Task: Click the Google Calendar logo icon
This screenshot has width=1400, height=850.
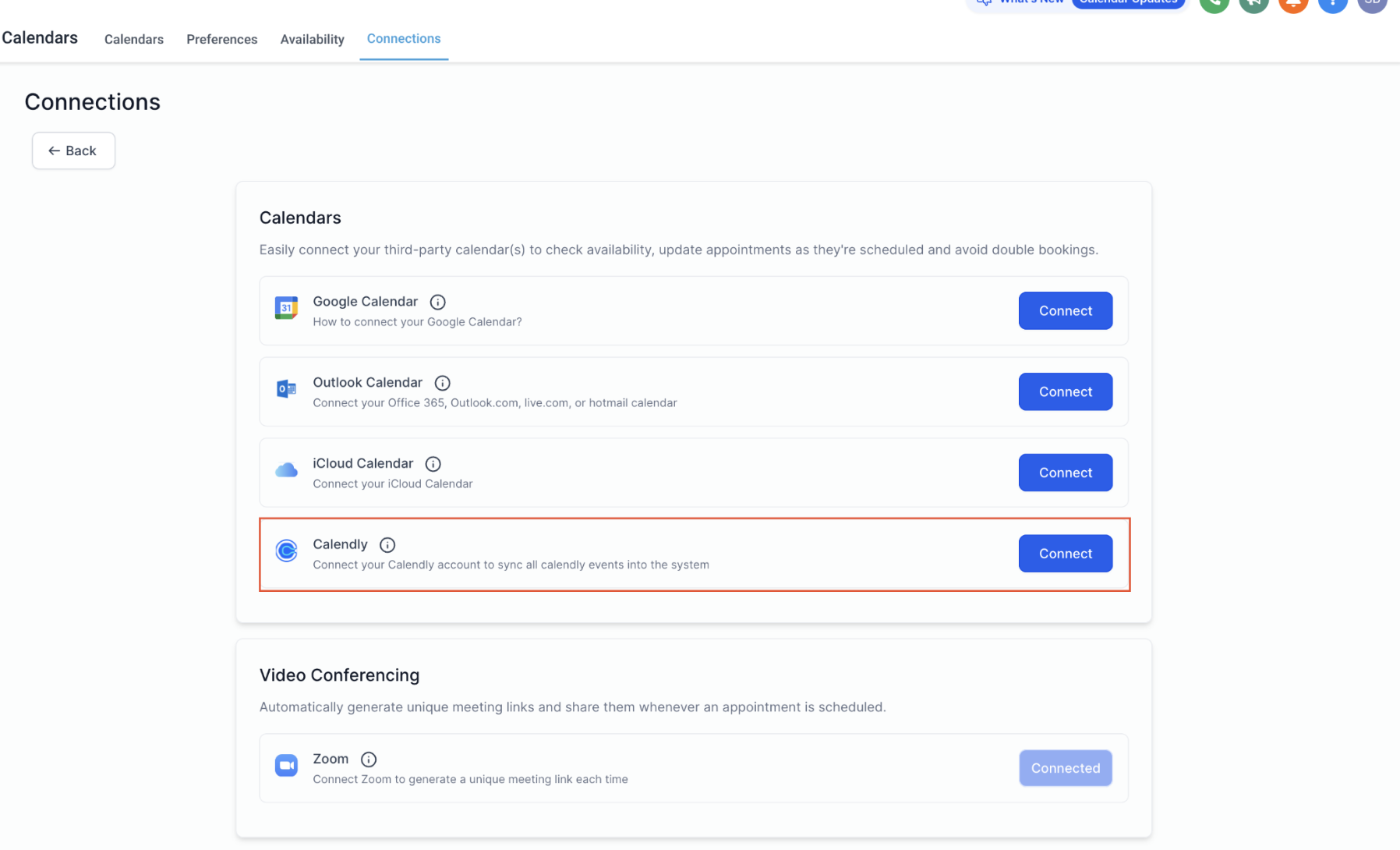Action: click(286, 308)
